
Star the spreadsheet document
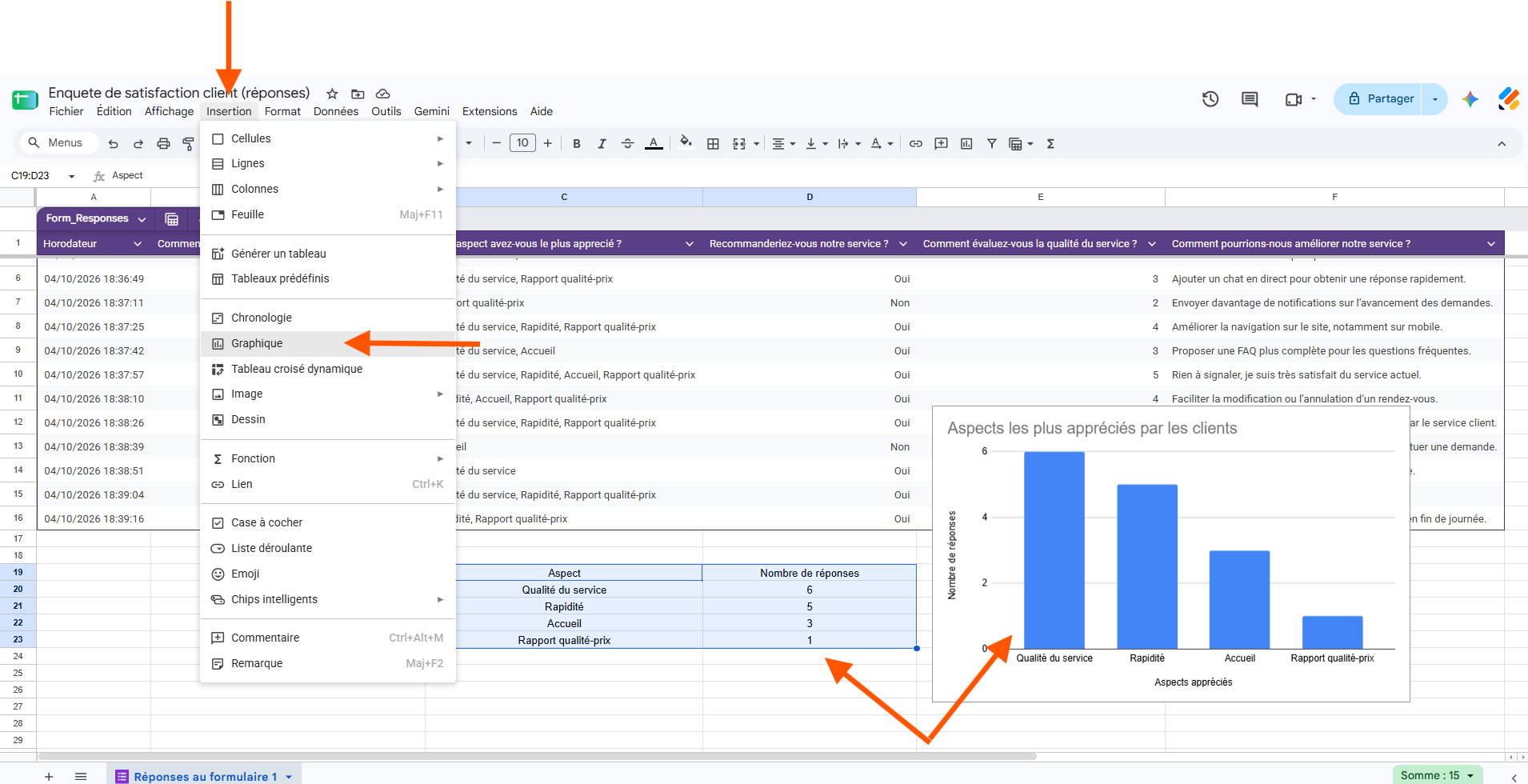pyautogui.click(x=332, y=94)
